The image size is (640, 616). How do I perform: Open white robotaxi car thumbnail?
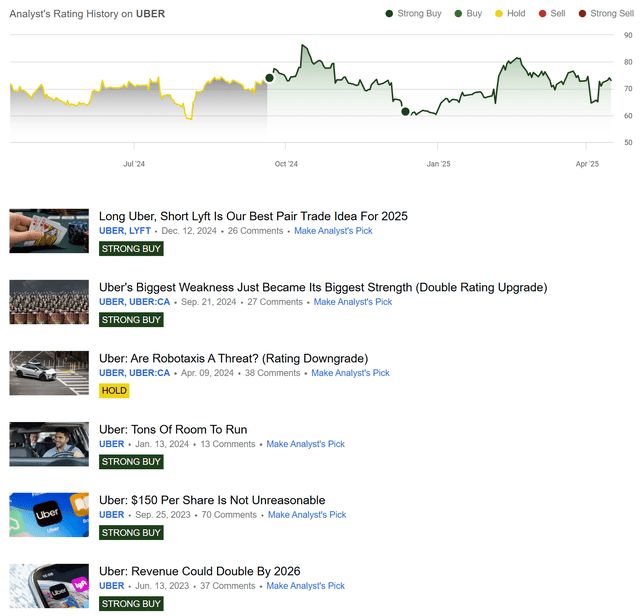pyautogui.click(x=49, y=373)
